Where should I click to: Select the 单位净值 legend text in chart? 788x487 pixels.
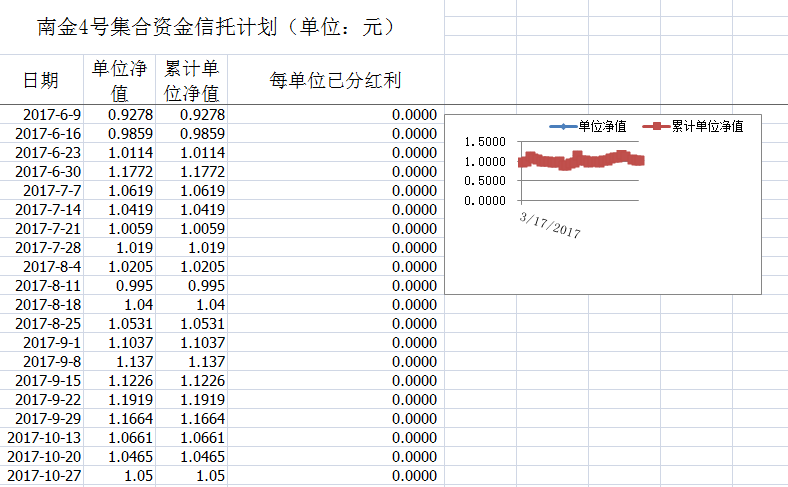pyautogui.click(x=603, y=126)
